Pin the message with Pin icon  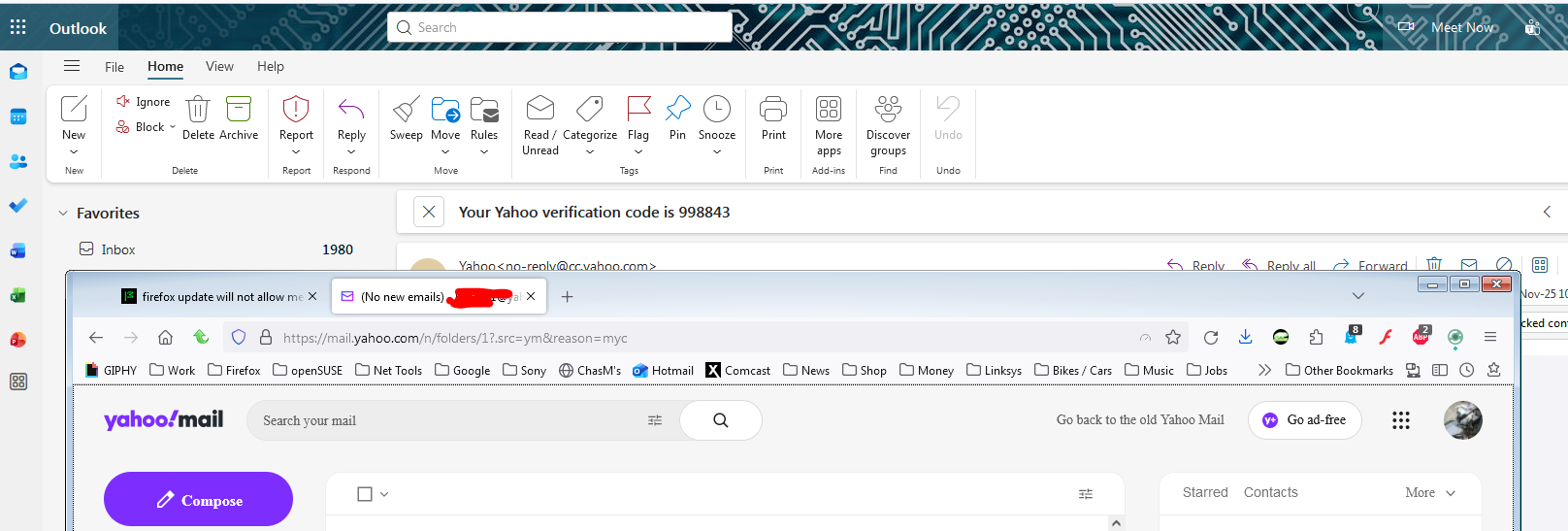[677, 110]
